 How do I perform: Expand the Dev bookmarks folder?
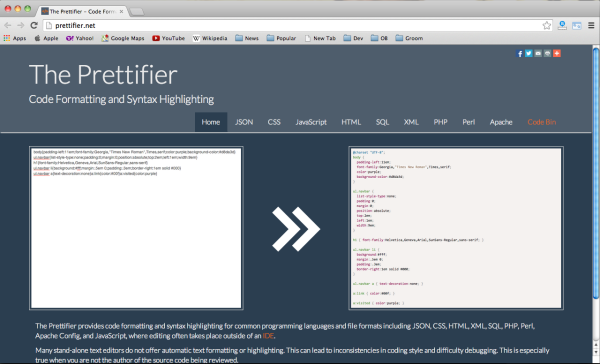point(353,38)
